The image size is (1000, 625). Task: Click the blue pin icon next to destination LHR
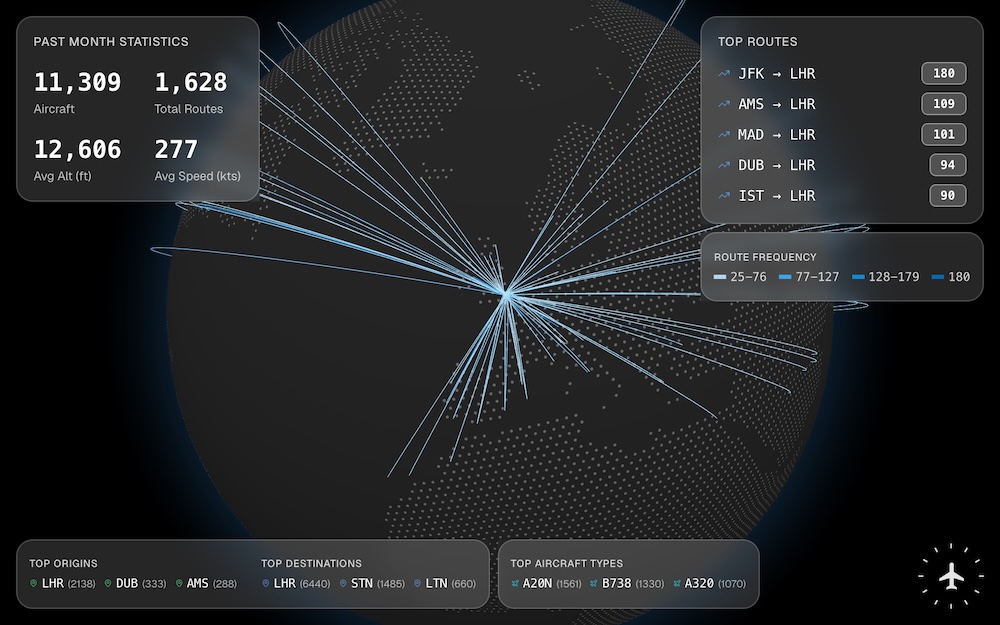265,584
